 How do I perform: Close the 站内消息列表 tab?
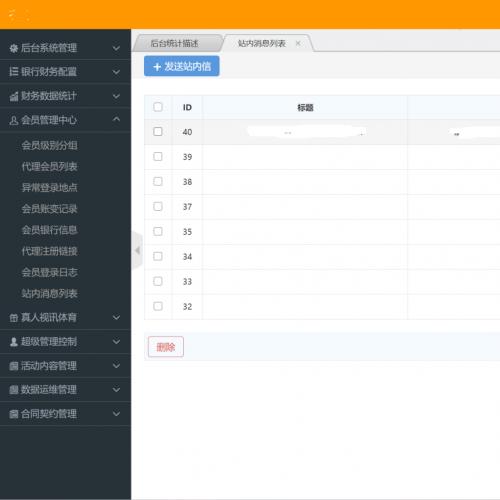(298, 43)
